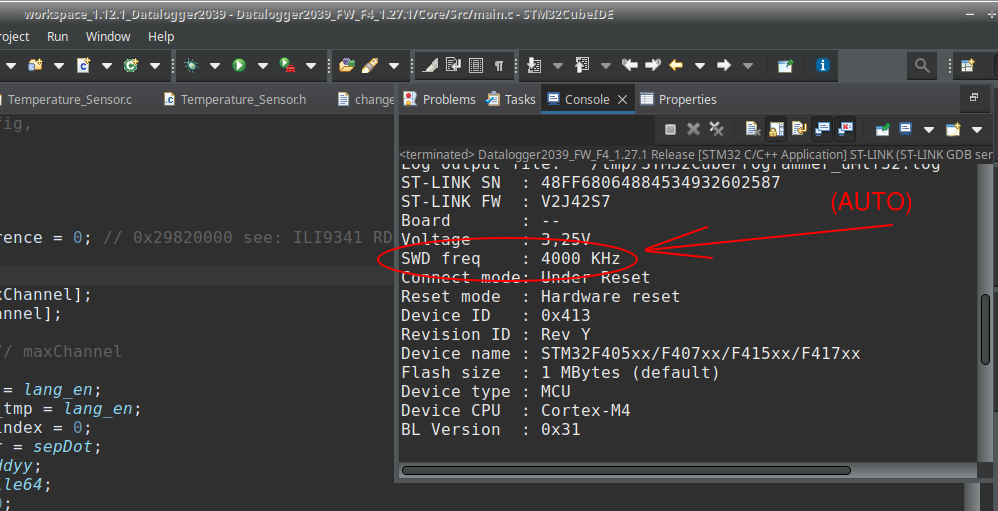The image size is (998, 511).
Task: Click the Previous Annotation icon
Action: tap(582, 65)
